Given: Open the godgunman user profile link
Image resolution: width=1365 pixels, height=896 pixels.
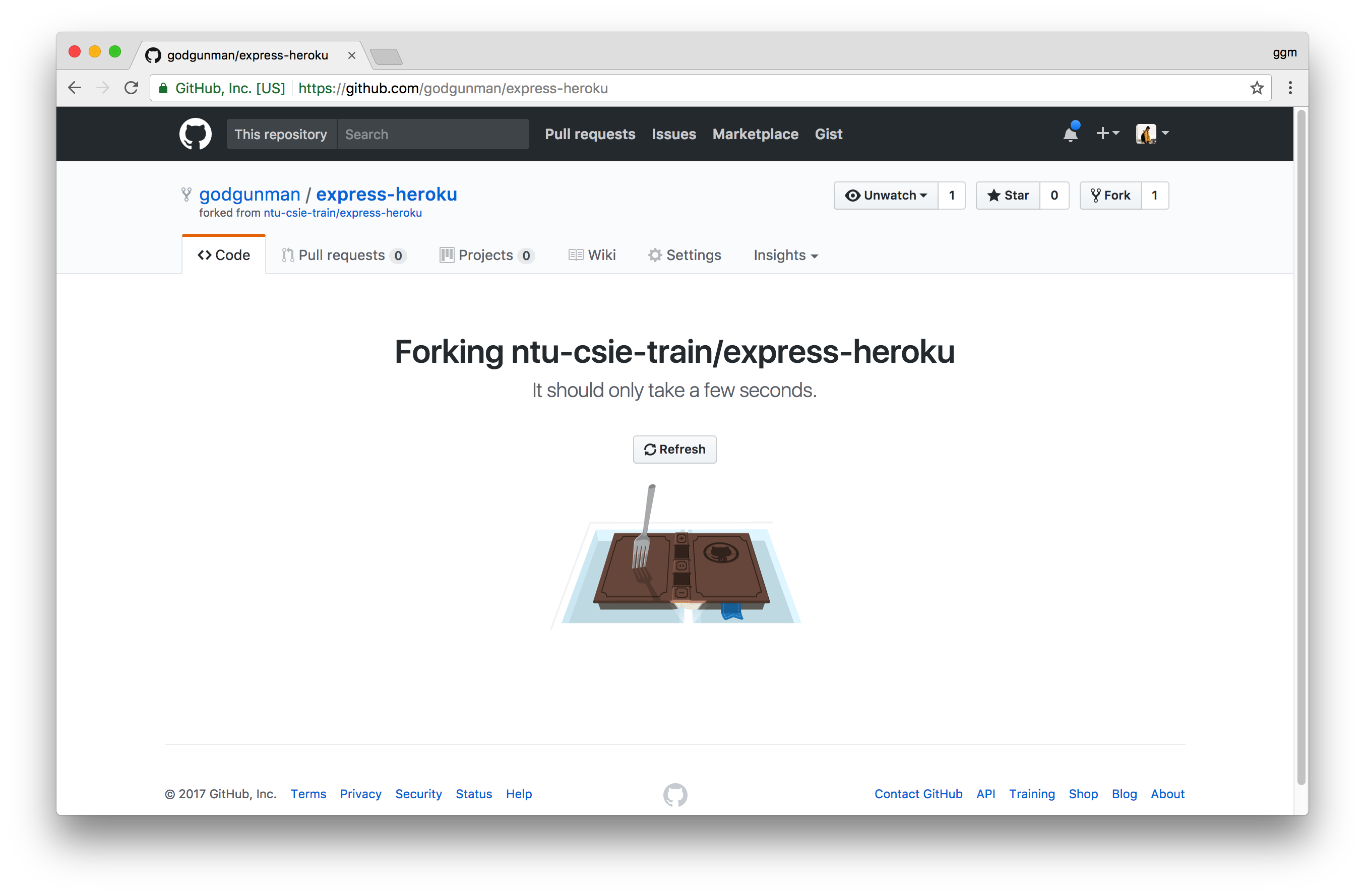Looking at the screenshot, I should point(250,195).
